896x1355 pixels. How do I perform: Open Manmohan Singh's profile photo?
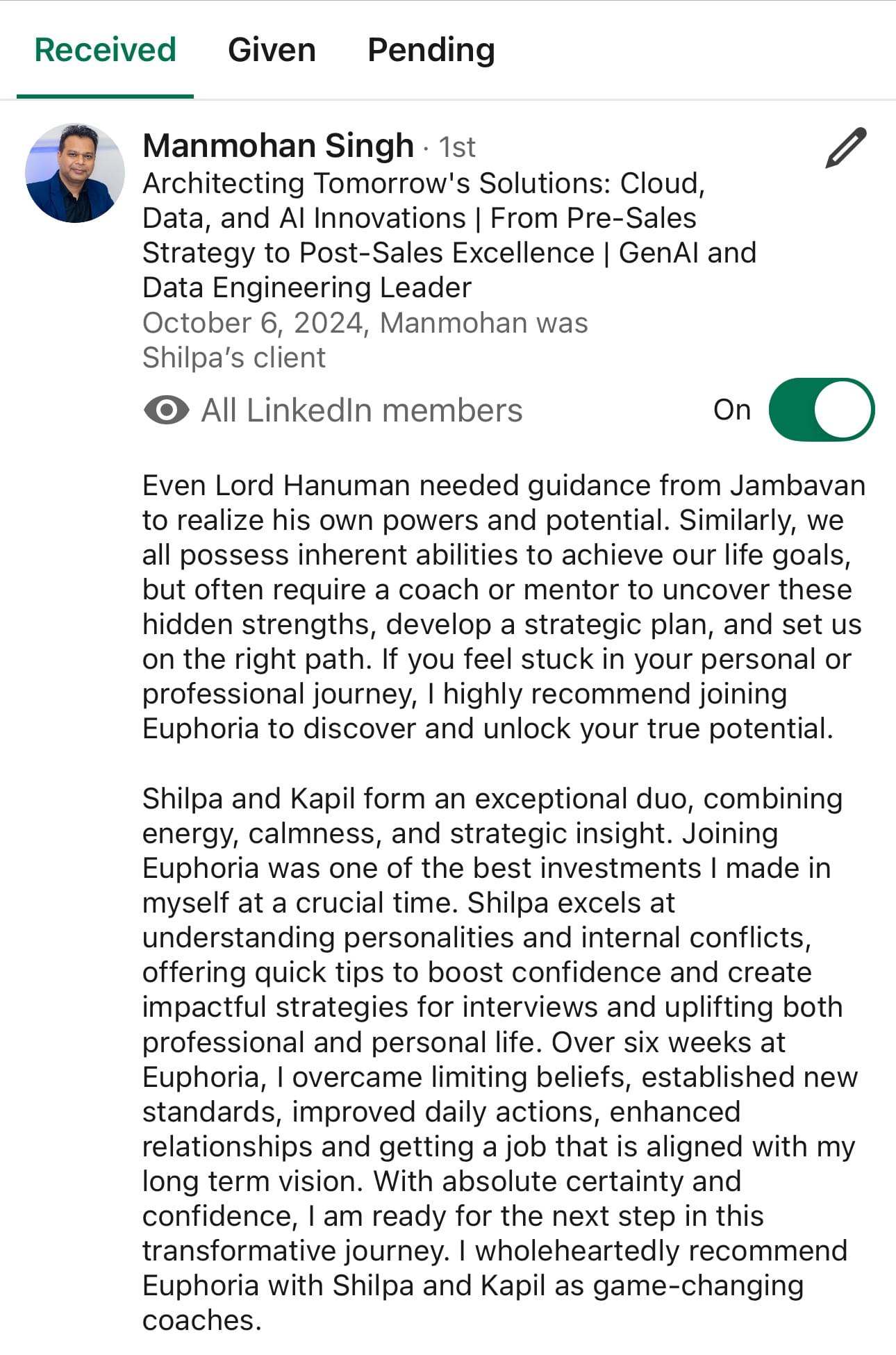[x=75, y=173]
